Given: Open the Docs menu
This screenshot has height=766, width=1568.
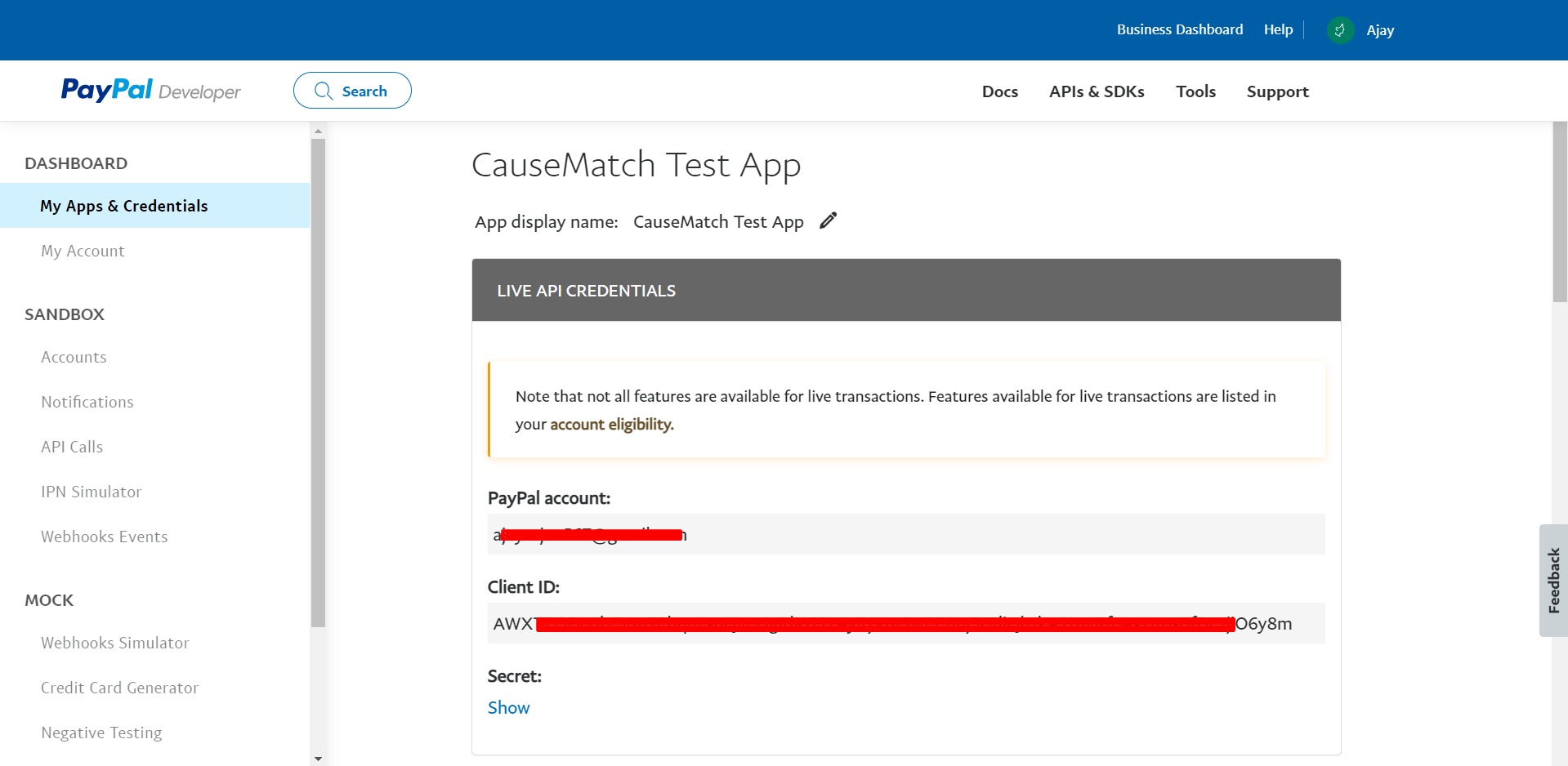Looking at the screenshot, I should pyautogui.click(x=1000, y=91).
